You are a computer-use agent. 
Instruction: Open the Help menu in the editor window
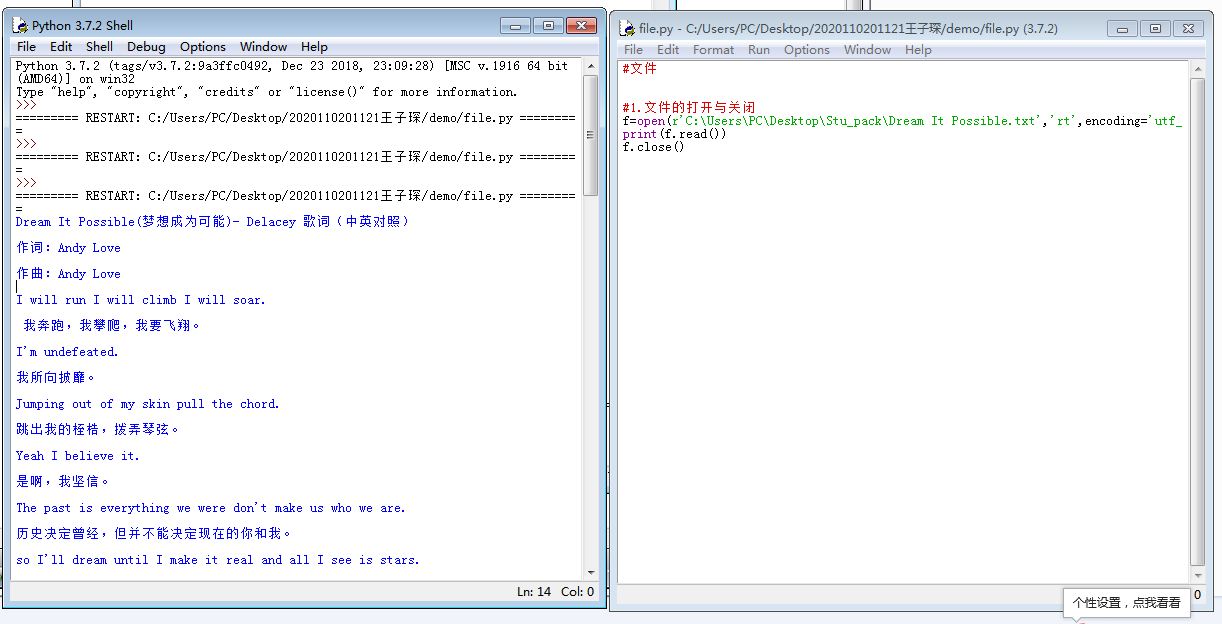click(918, 49)
